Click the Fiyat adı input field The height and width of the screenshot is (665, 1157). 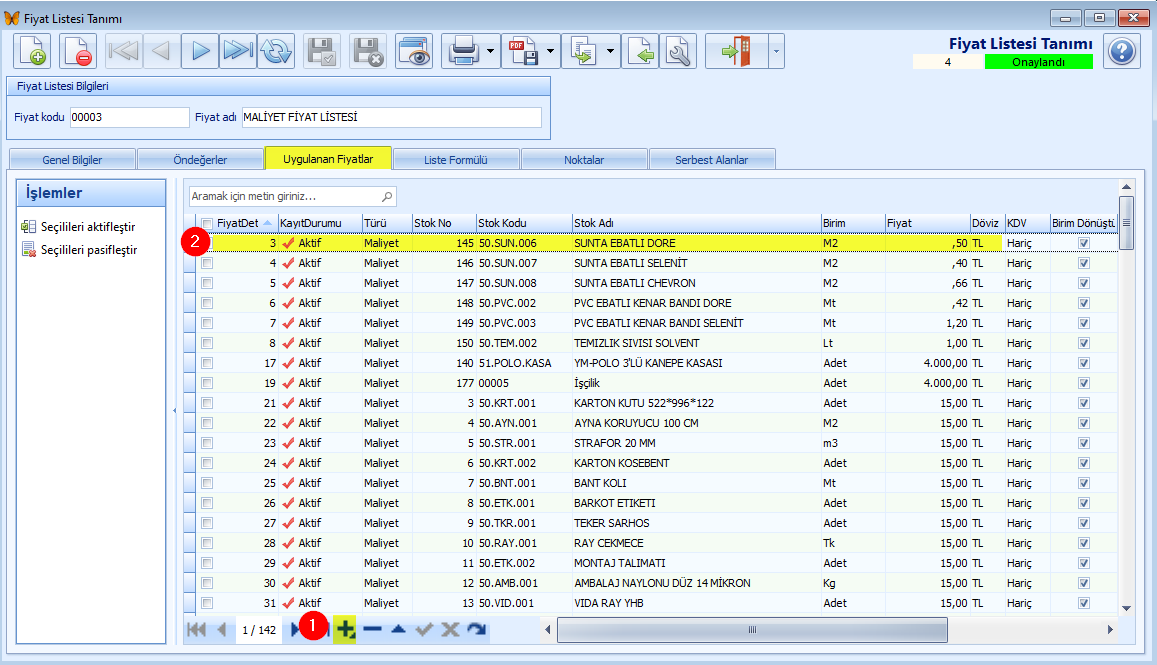392,117
